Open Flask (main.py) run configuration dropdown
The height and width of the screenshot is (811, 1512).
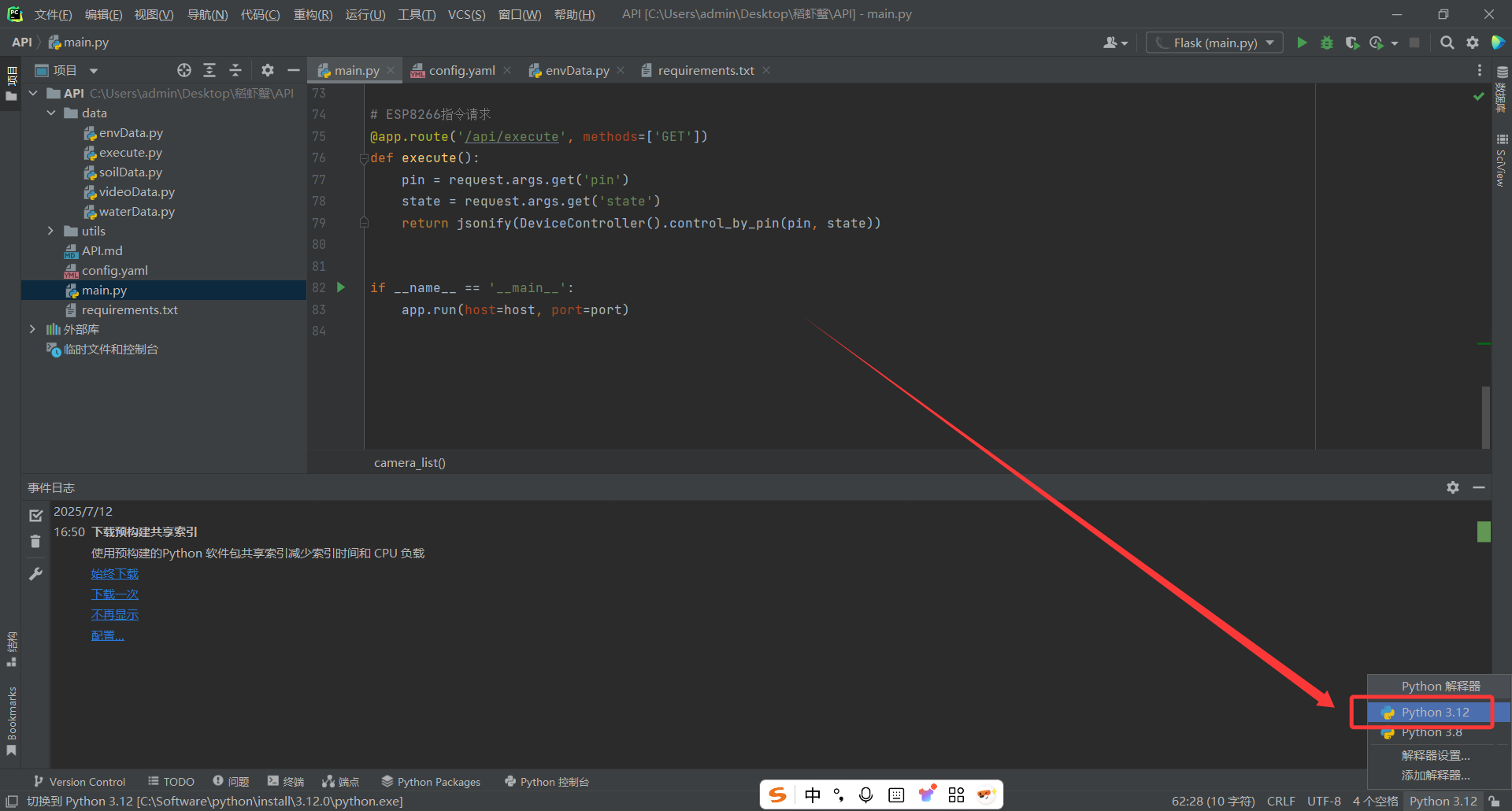point(1214,43)
